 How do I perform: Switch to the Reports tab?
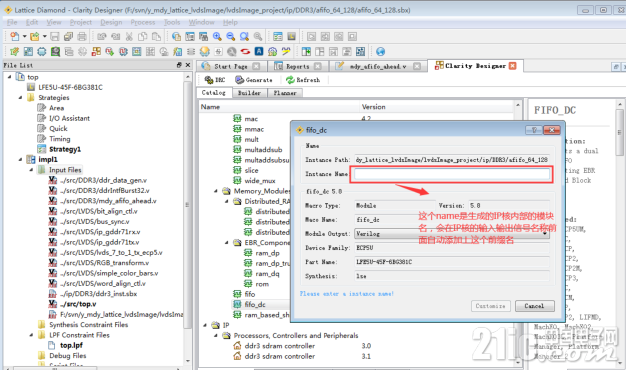tap(298, 66)
